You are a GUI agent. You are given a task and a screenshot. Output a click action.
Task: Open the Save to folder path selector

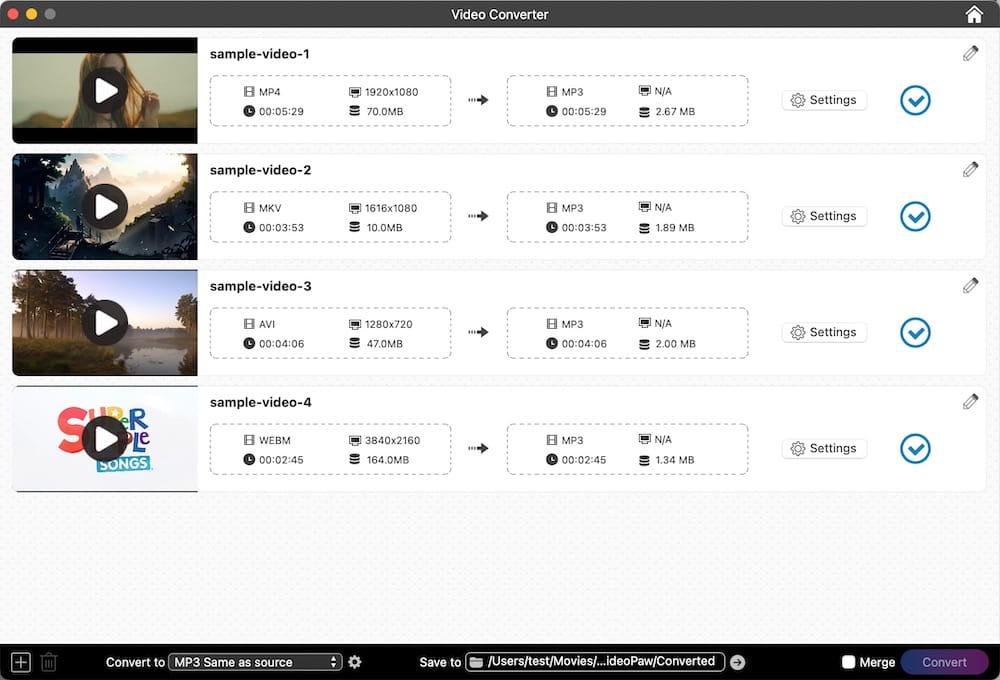click(x=595, y=662)
